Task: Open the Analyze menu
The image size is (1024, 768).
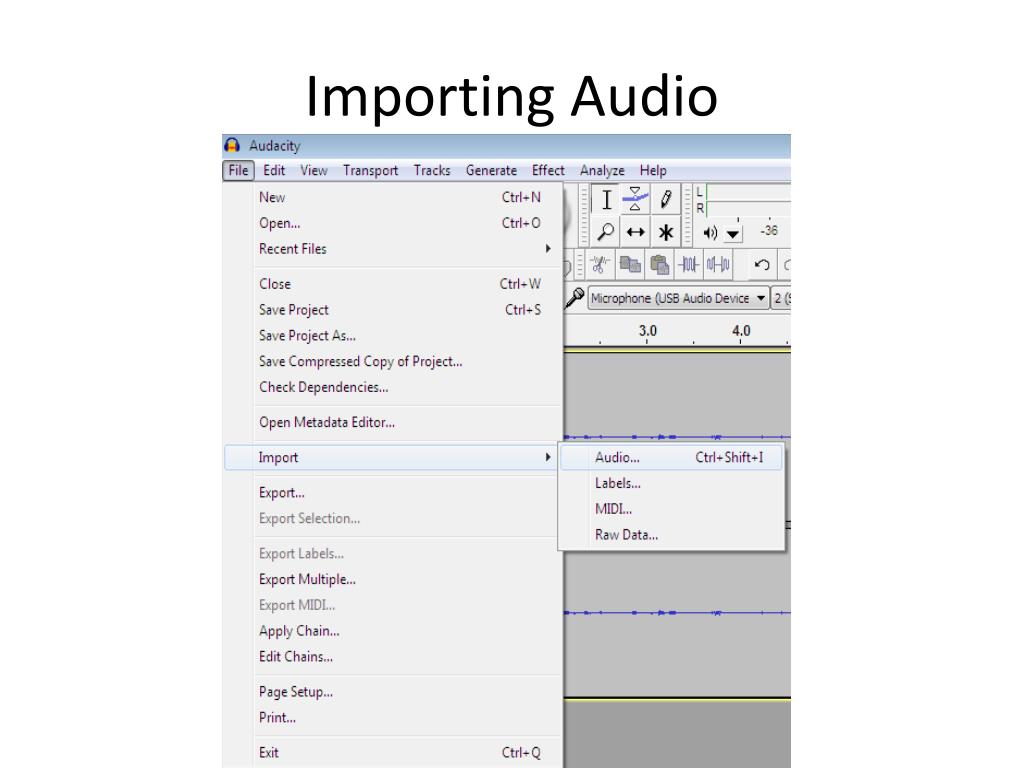Action: point(602,170)
